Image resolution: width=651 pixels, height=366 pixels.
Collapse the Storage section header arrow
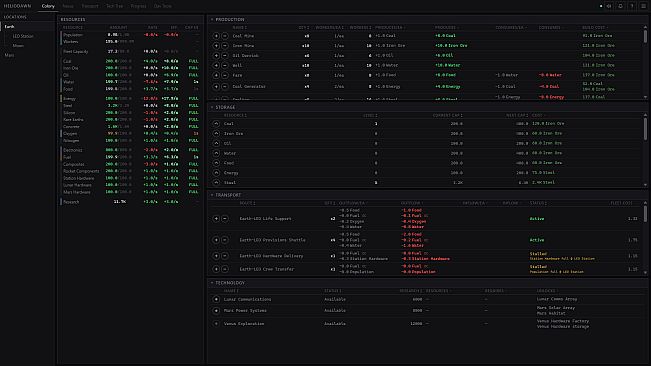[x=212, y=107]
